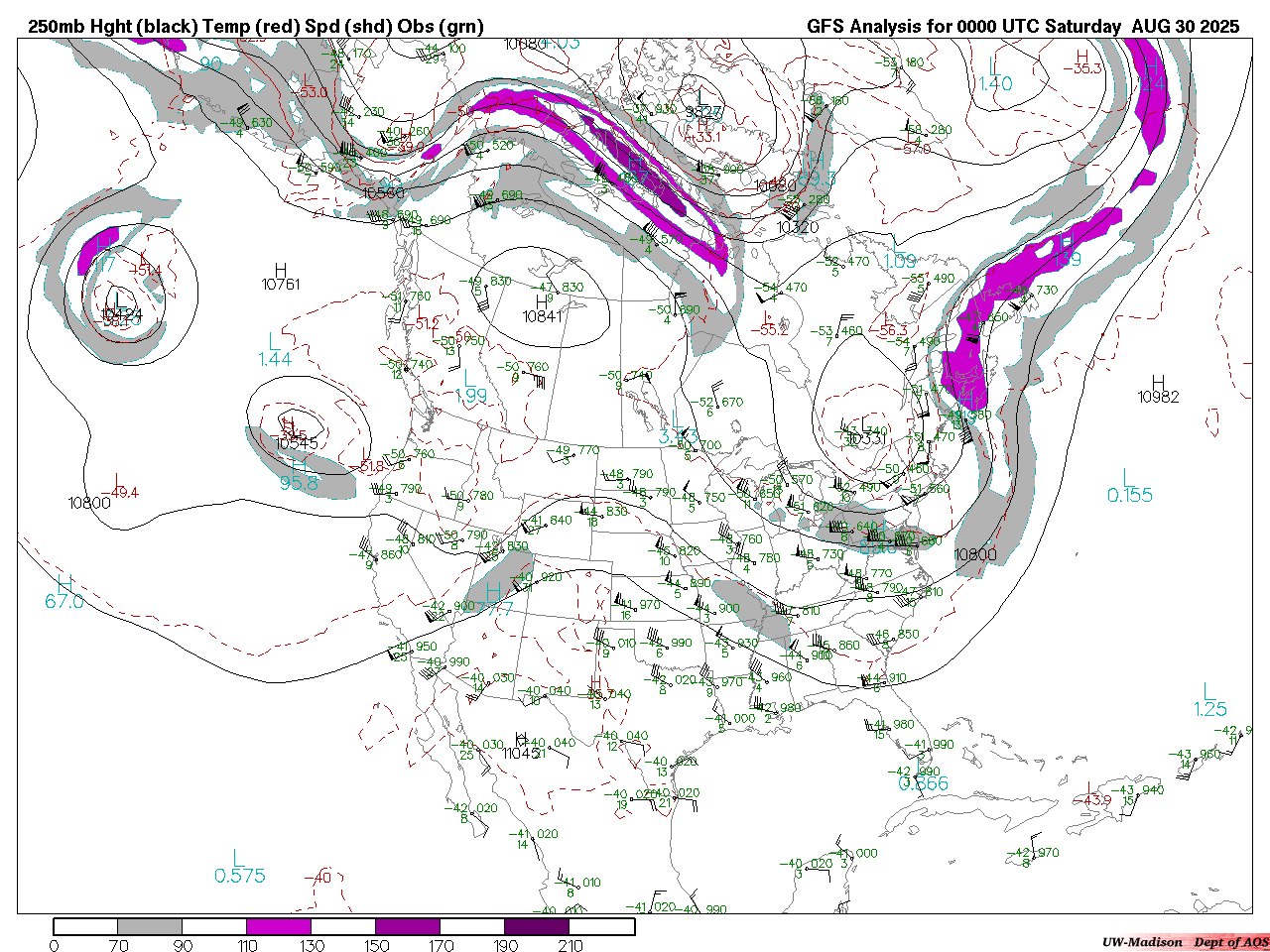Click the white 90–110 legend box
The width and height of the screenshot is (1270, 952).
click(x=214, y=926)
